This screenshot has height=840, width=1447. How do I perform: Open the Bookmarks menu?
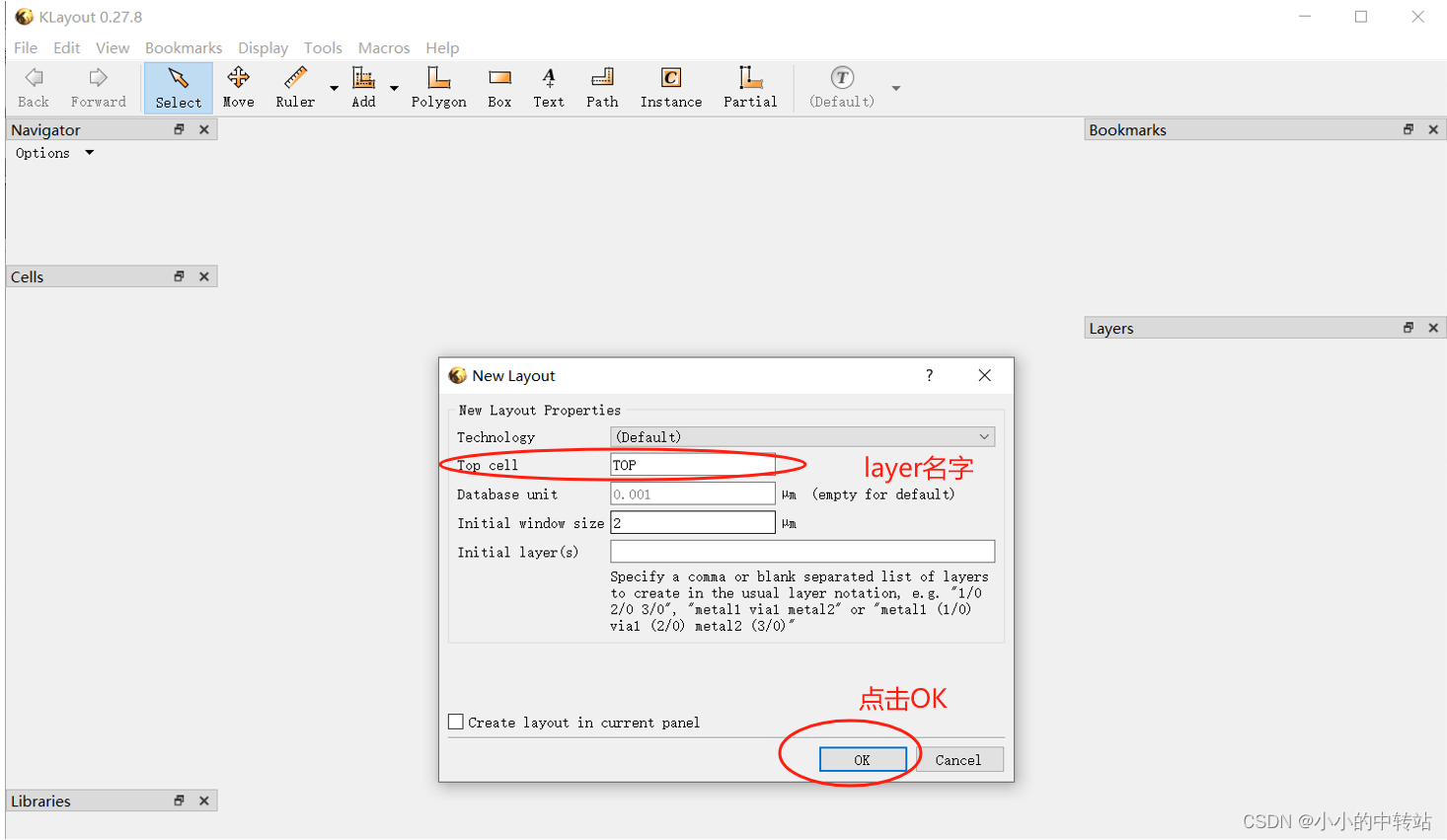[184, 47]
